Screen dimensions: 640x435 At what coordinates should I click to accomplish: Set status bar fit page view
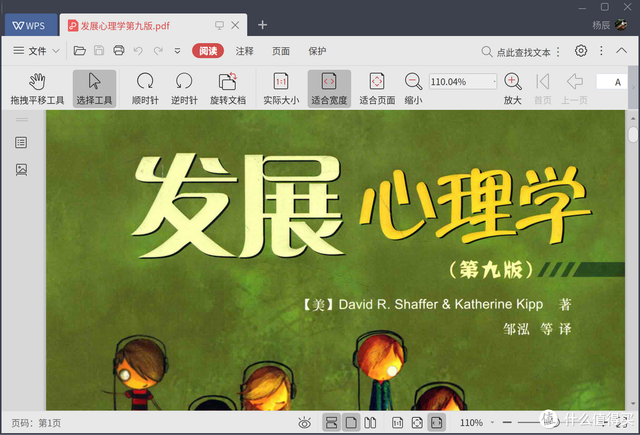coord(417,423)
